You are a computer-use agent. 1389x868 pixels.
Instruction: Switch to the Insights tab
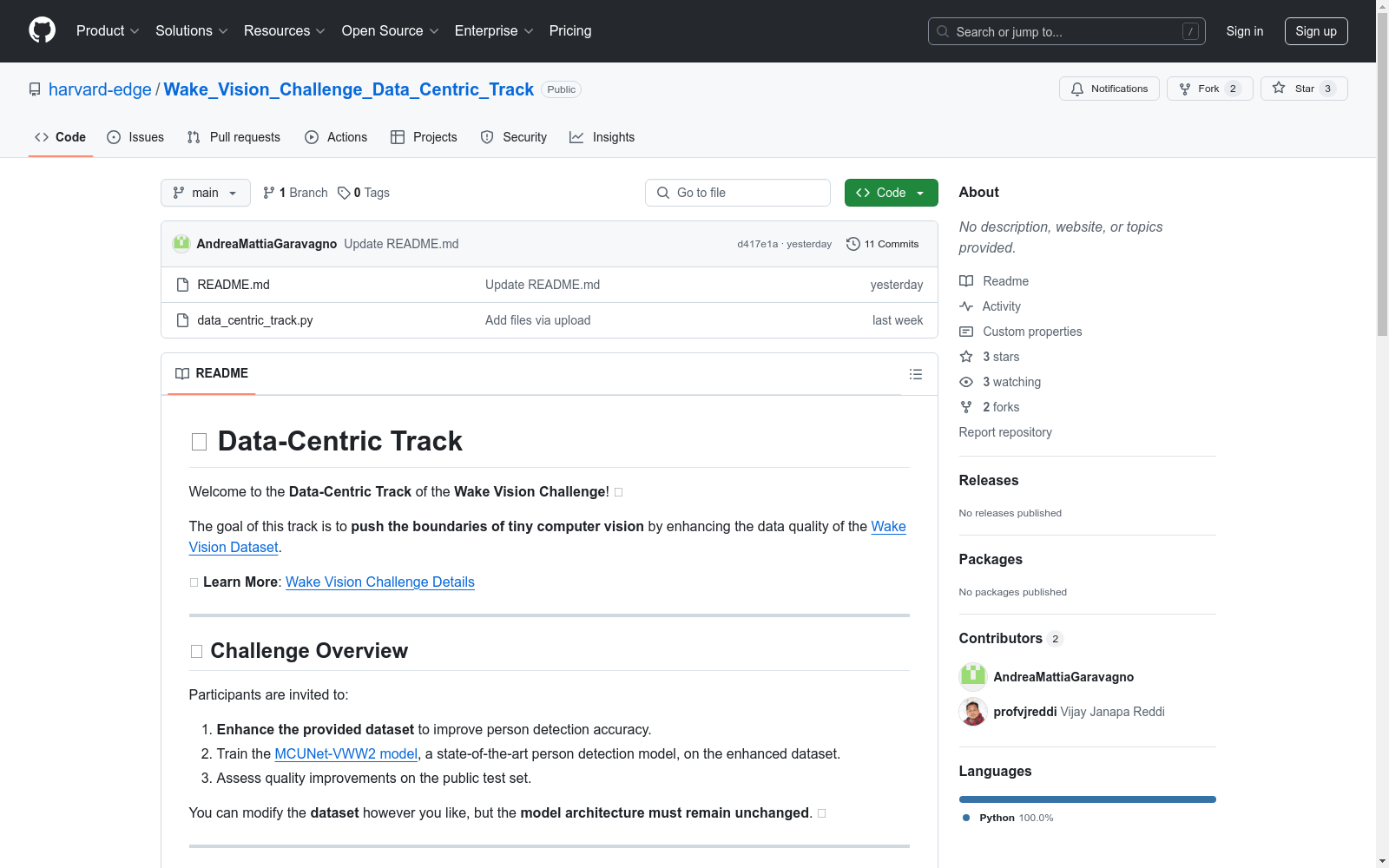(x=602, y=137)
